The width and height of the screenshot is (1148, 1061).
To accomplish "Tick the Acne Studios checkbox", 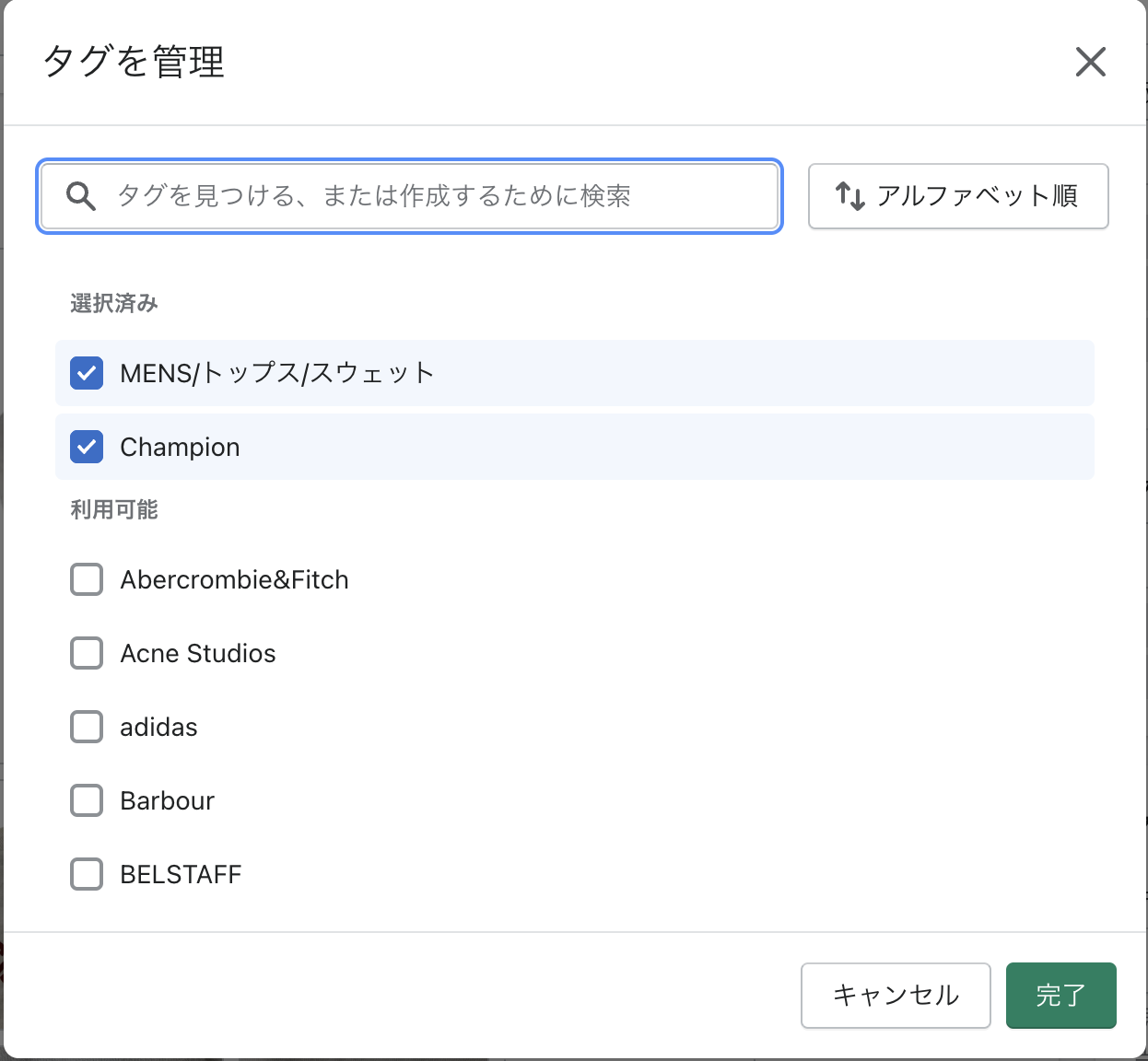I will pos(87,653).
